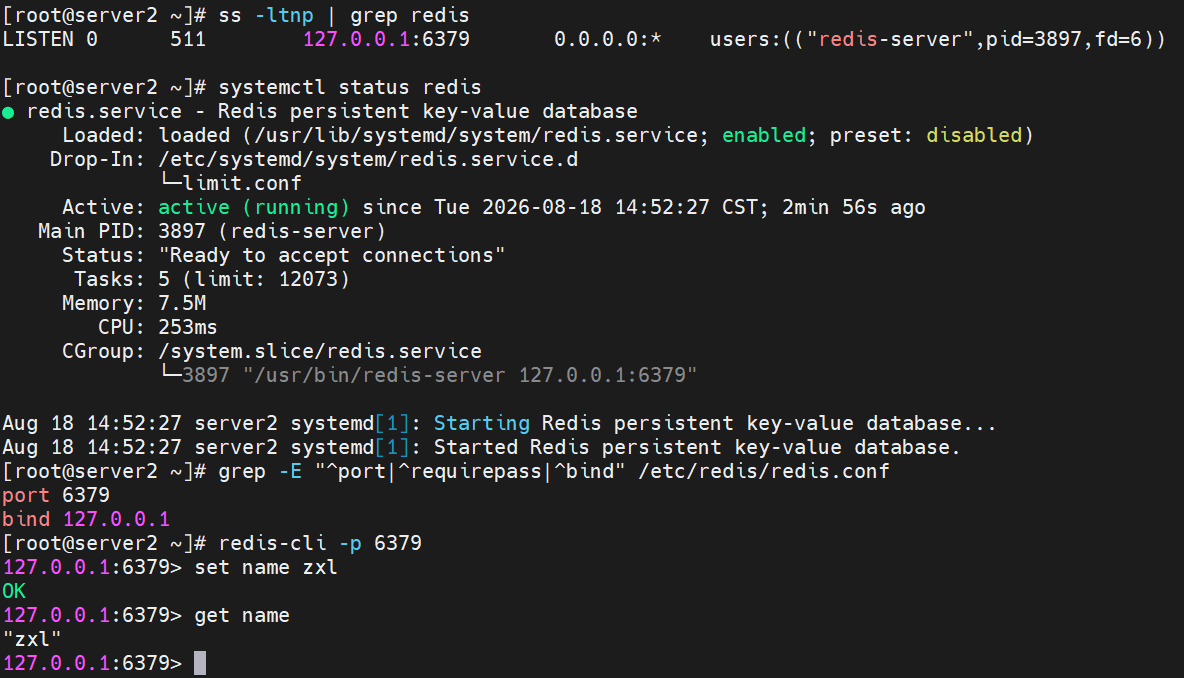Click the Tasks value '5 (limit: 12073)'
The width and height of the screenshot is (1184, 678).
coord(254,279)
